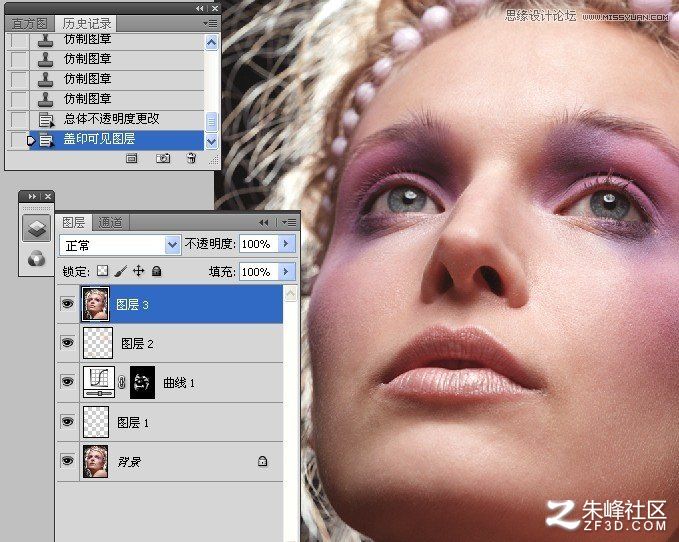The width and height of the screenshot is (679, 542).
Task: Select the 图层 2 thumbnail
Action: 98,343
